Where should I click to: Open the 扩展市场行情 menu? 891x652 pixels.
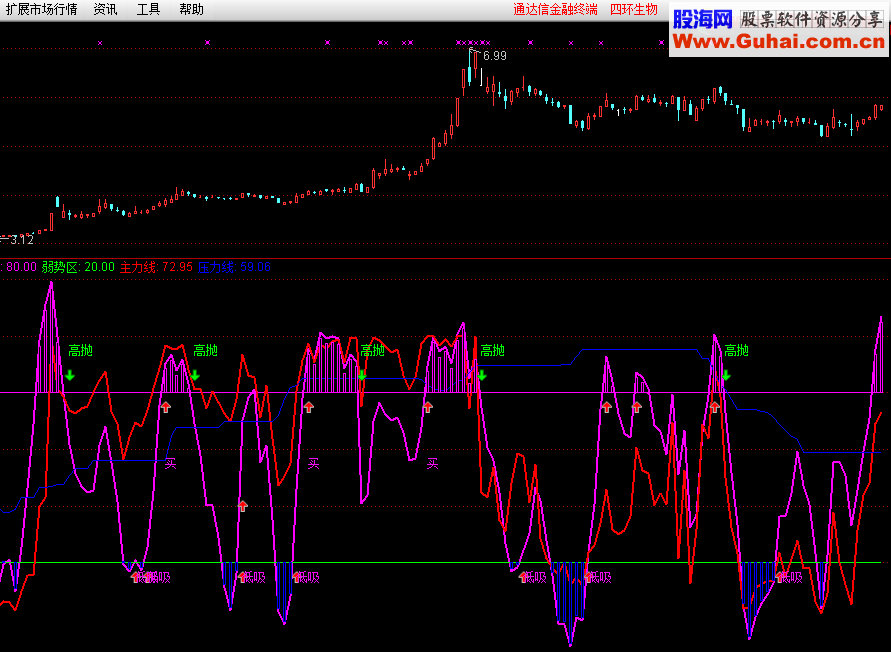[41, 10]
